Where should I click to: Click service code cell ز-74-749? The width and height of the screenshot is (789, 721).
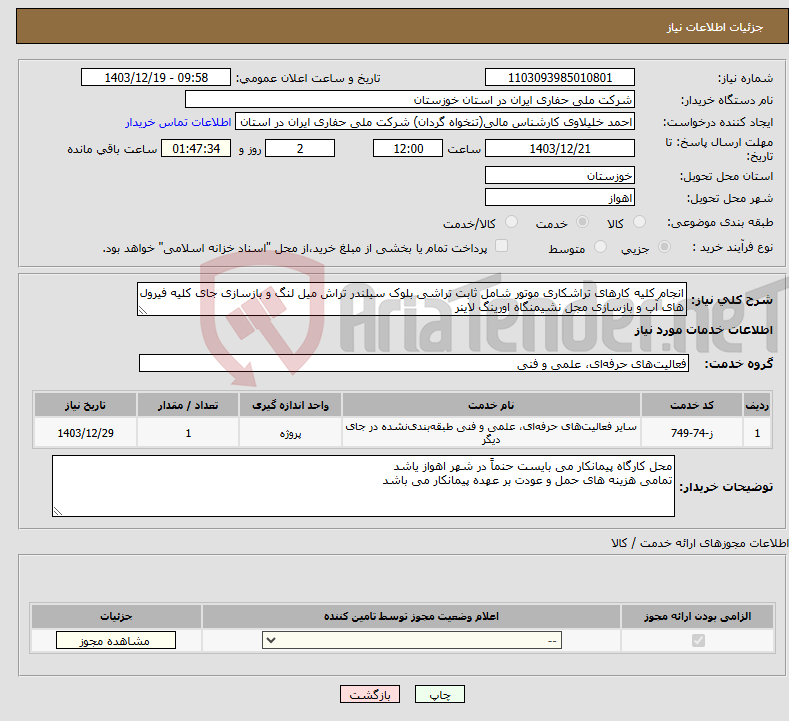pos(692,433)
